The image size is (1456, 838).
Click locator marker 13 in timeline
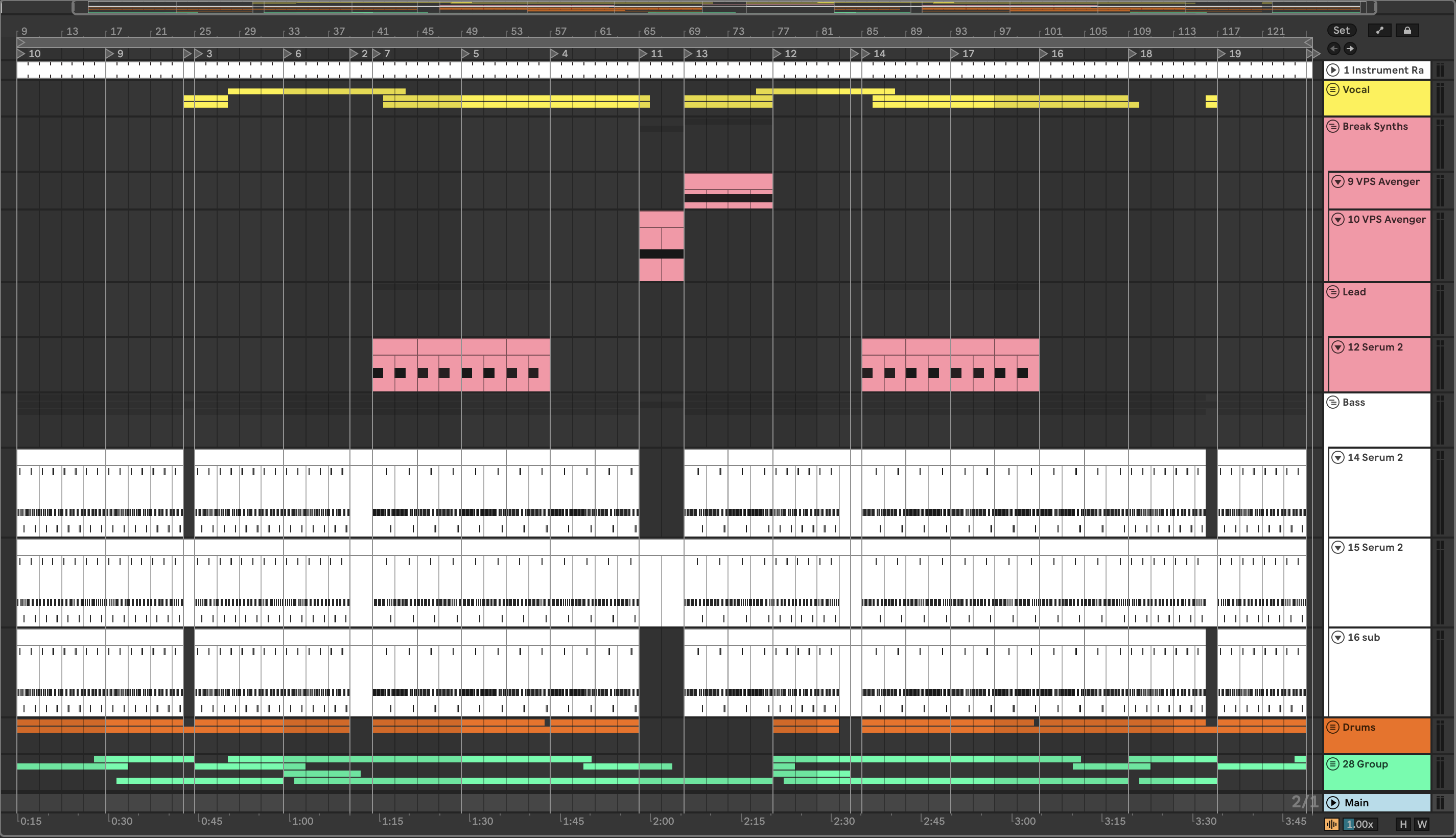point(689,54)
